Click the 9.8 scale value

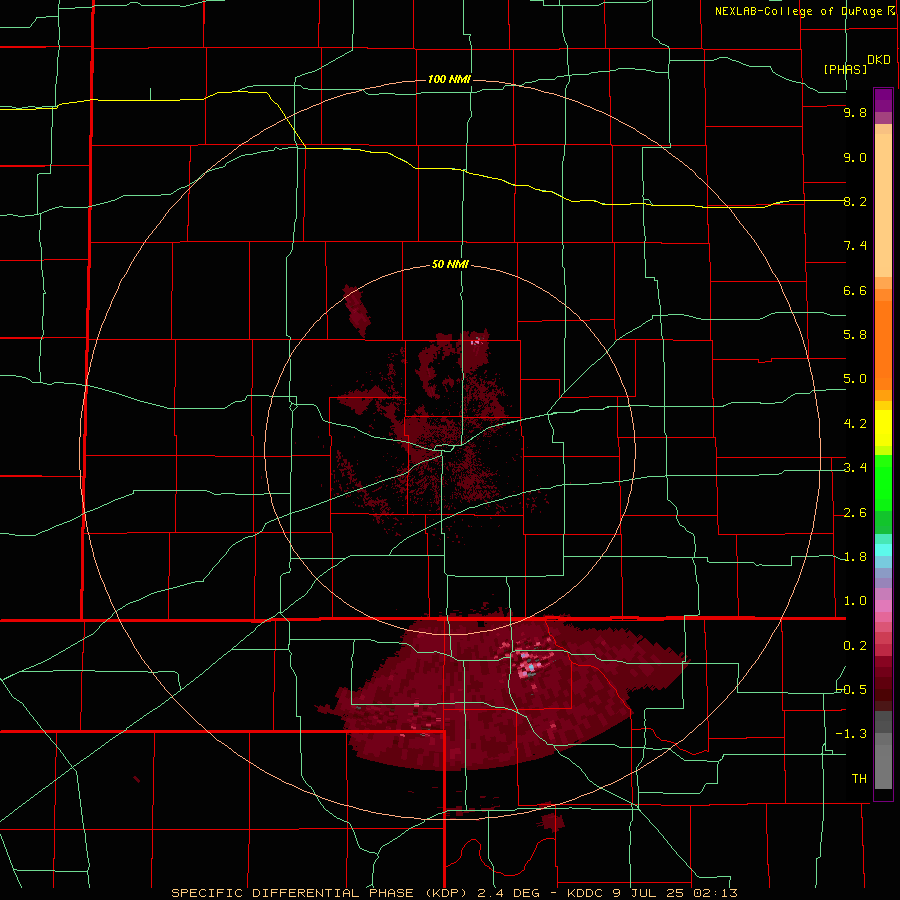click(x=855, y=112)
